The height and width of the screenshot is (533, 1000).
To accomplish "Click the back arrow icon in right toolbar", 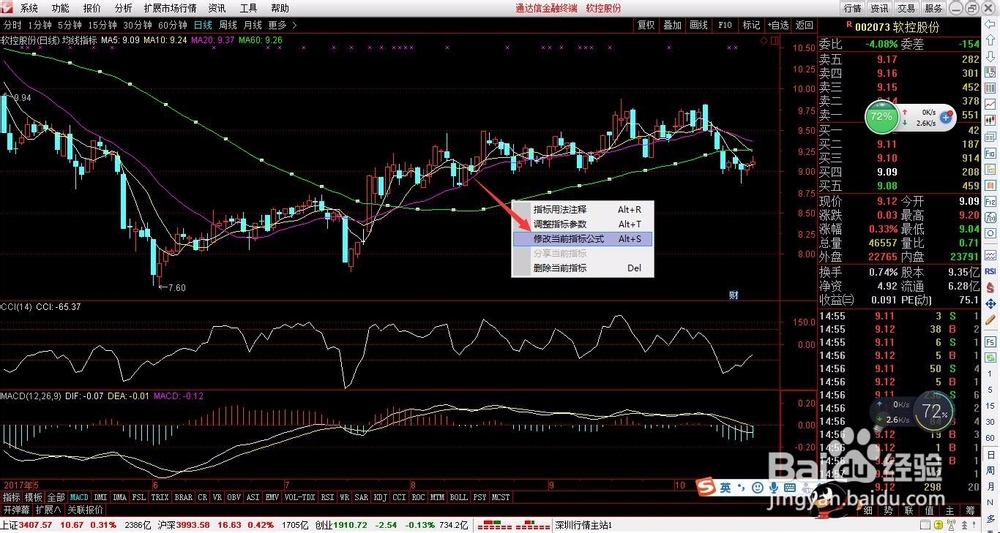I will (x=990, y=24).
